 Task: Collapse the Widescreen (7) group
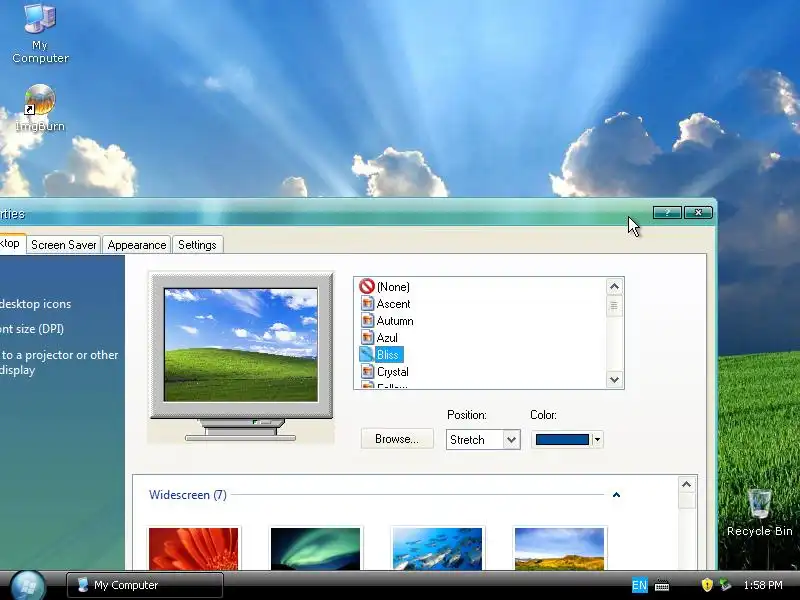[x=616, y=495]
